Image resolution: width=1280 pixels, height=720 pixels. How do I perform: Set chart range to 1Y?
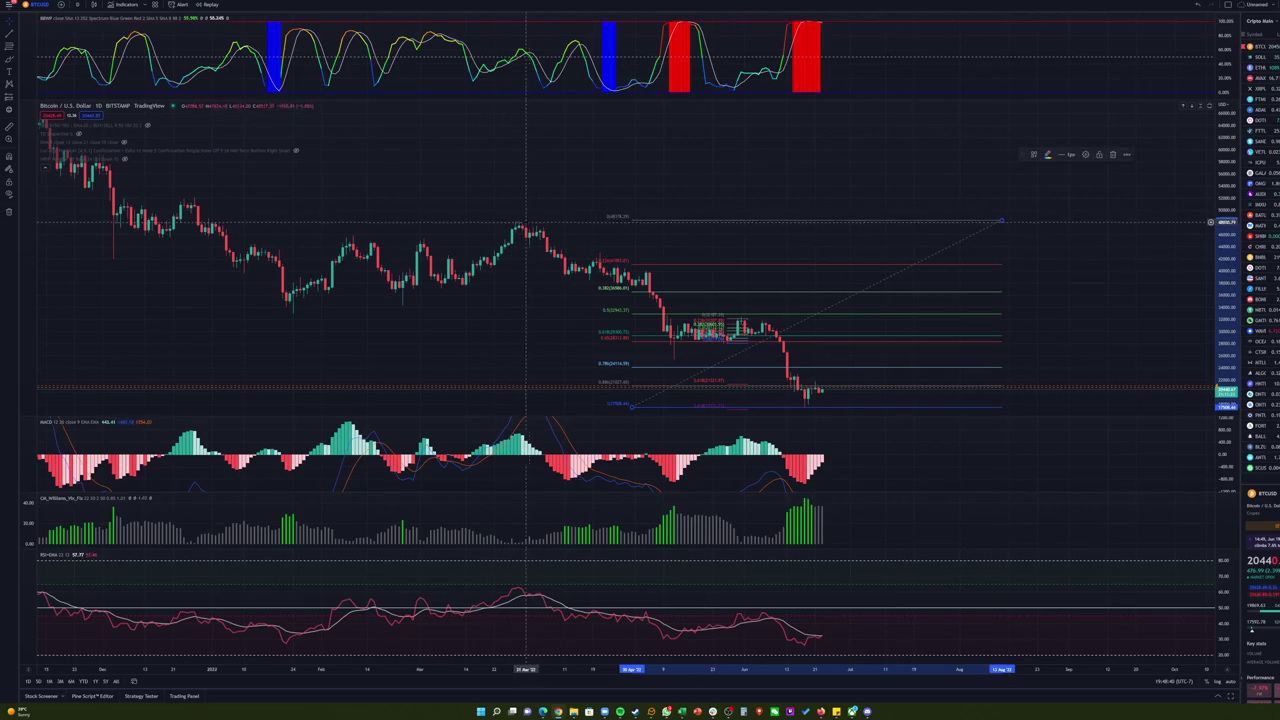pos(95,681)
